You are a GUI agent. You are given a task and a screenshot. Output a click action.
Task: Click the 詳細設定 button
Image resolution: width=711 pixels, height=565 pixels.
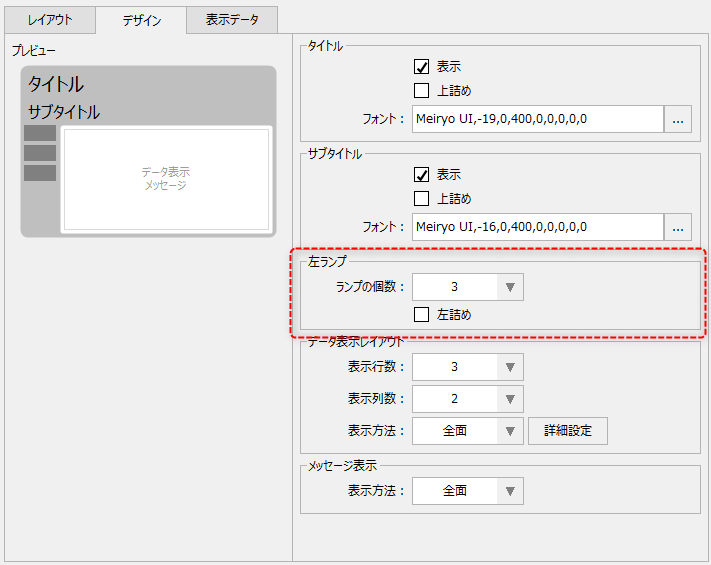point(568,431)
